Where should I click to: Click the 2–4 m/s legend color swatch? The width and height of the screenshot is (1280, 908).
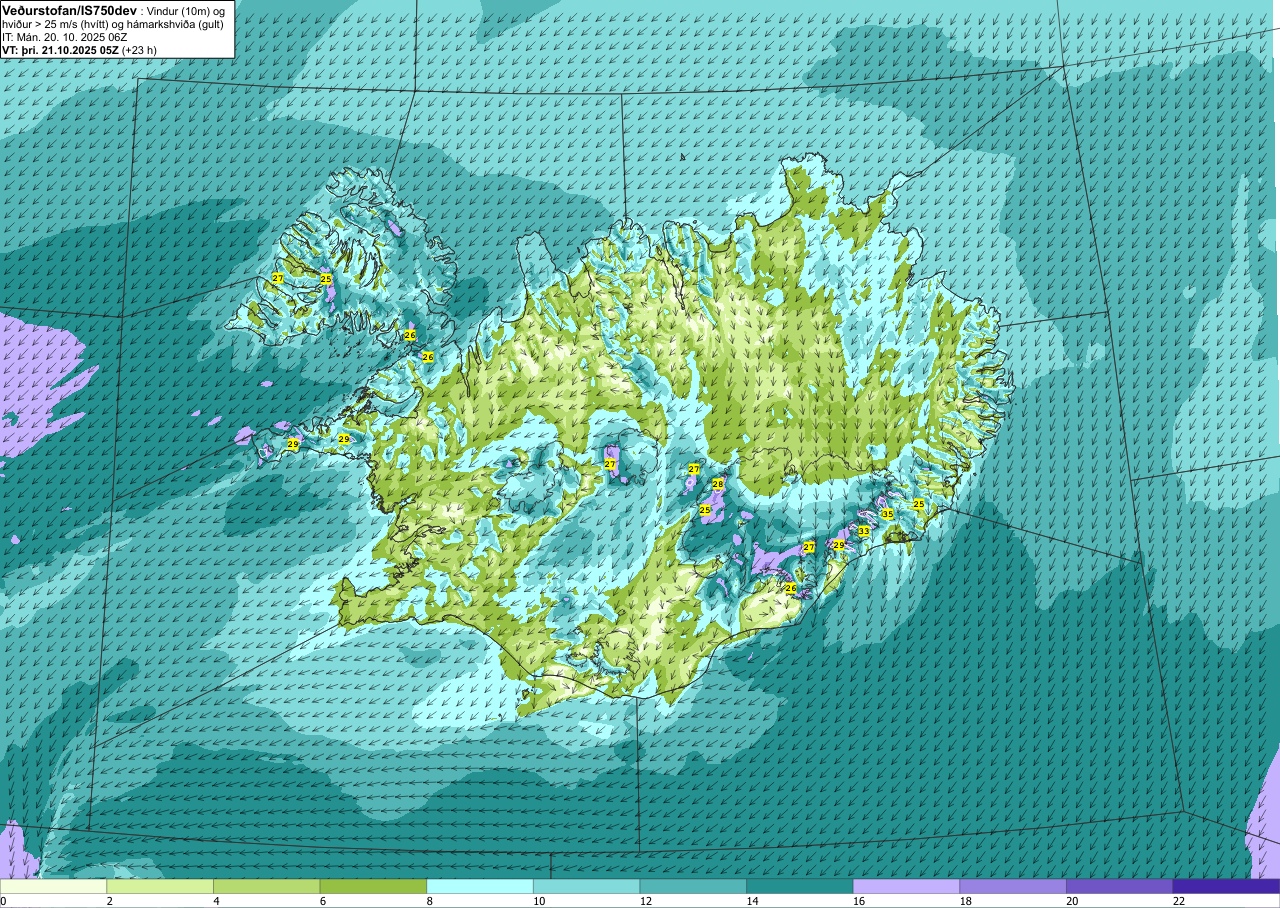[160, 886]
